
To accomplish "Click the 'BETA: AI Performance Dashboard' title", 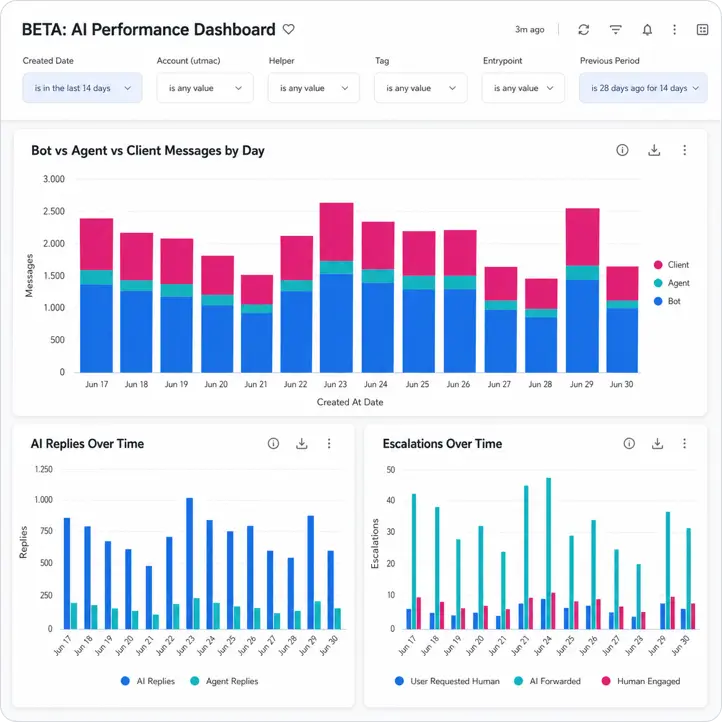I will point(149,29).
